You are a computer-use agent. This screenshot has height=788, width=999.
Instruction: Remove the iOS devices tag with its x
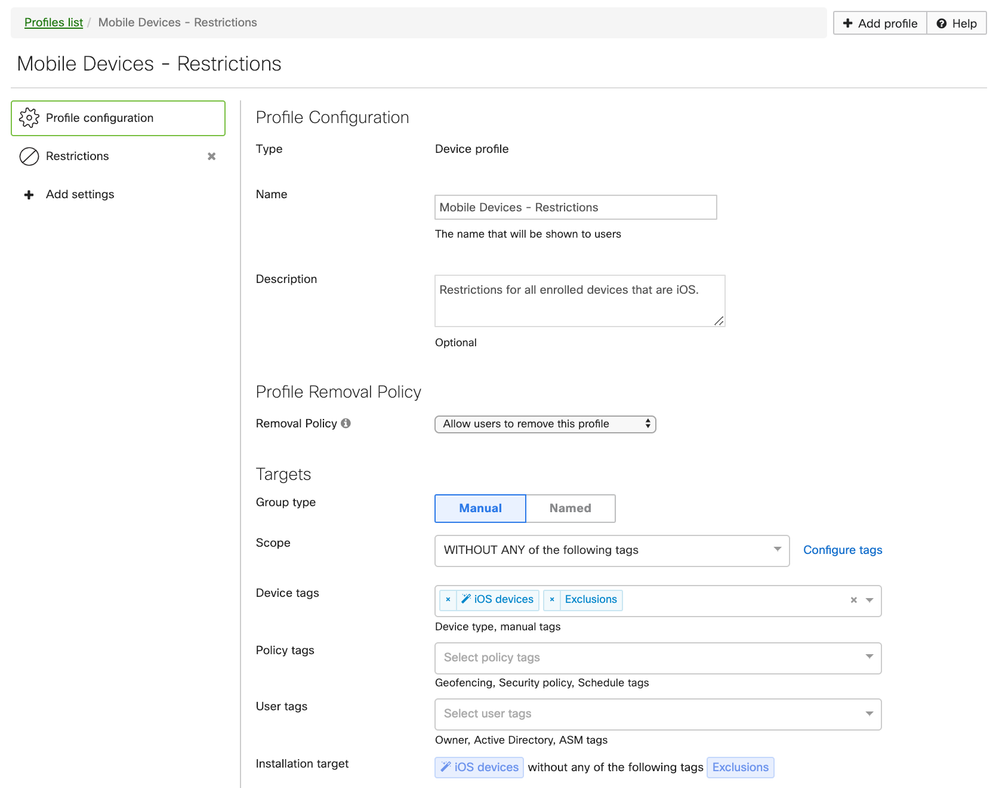[448, 600]
